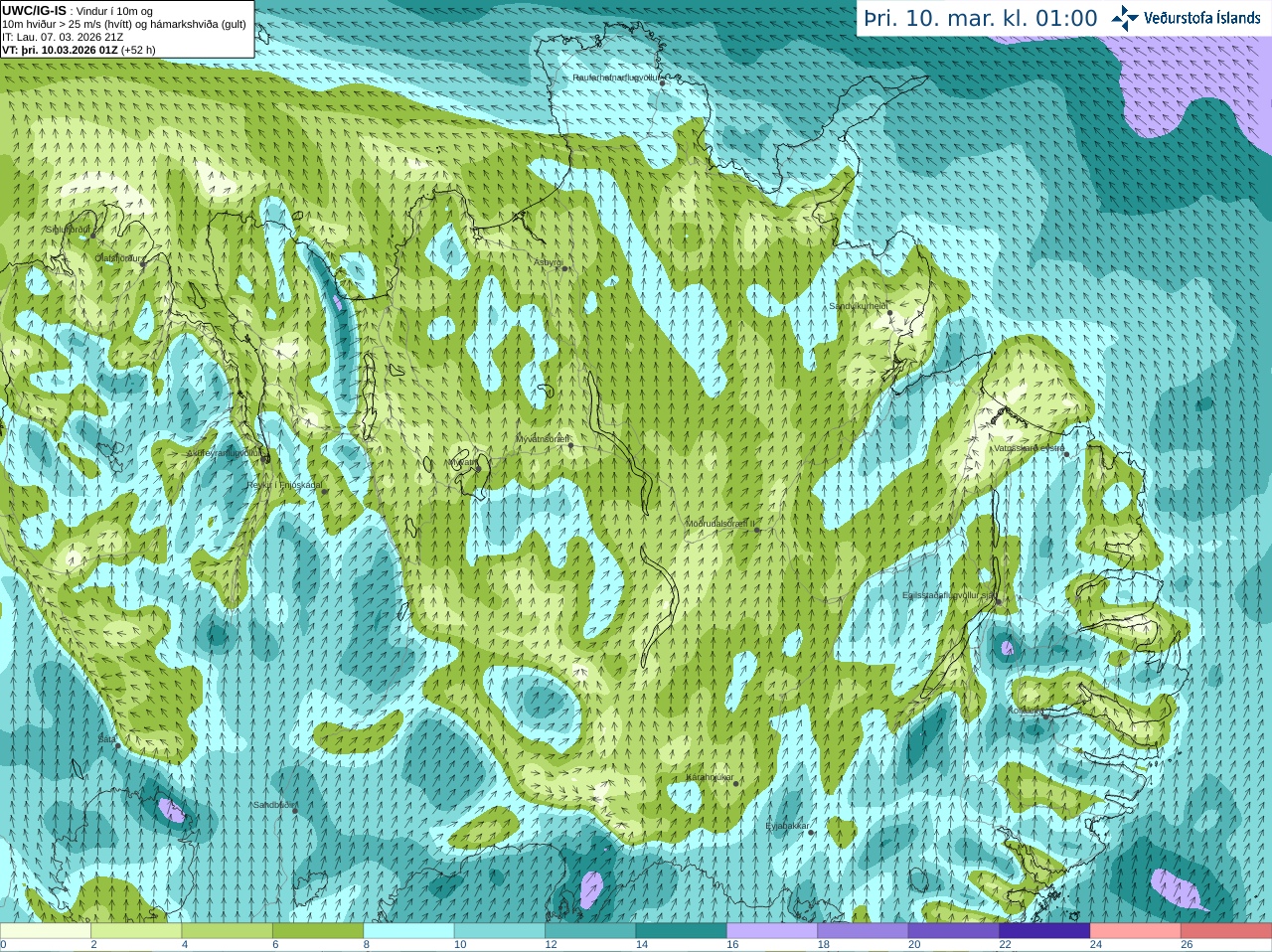Pick the 4–6 m/s green legend swatch
This screenshot has width=1272, height=952.
228,931
